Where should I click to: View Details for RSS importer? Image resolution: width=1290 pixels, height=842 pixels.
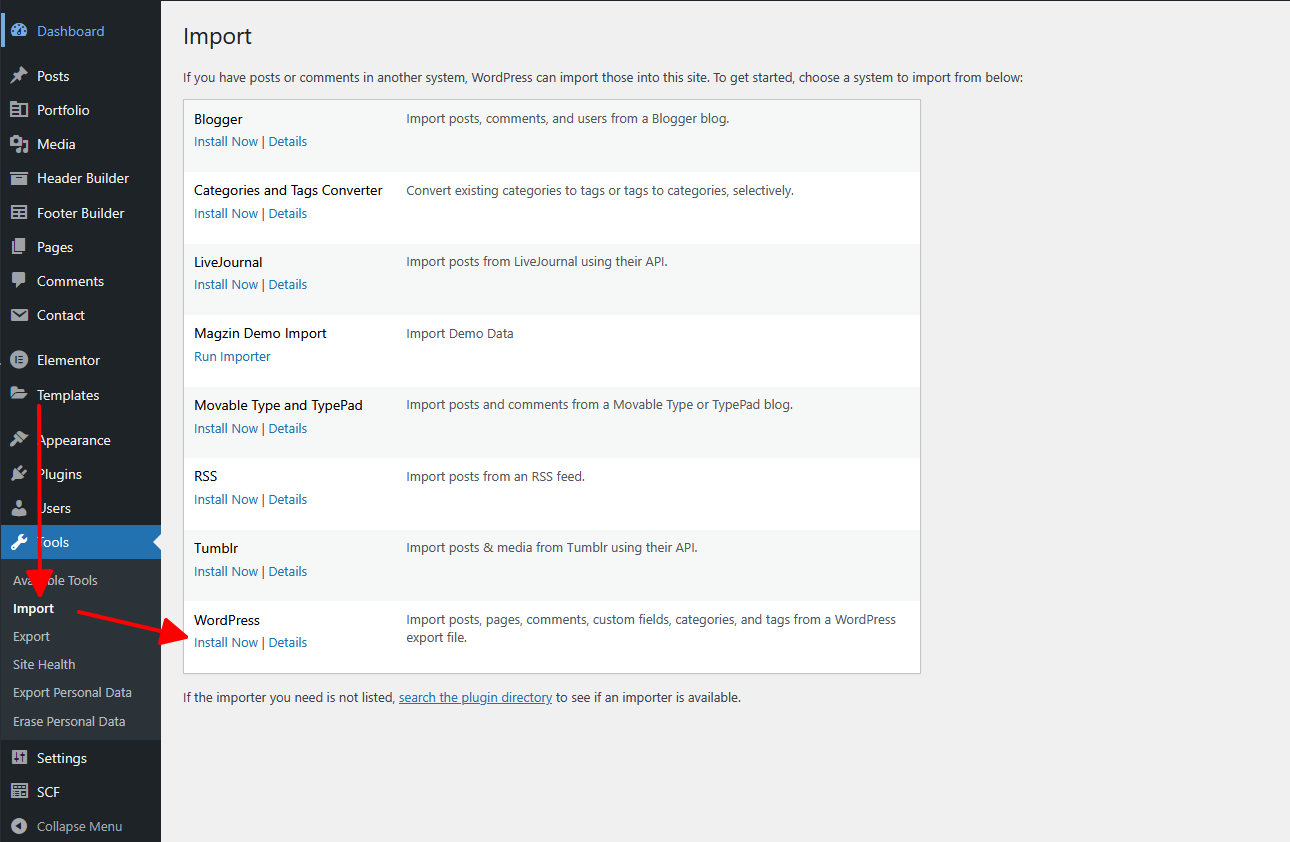tap(288, 500)
